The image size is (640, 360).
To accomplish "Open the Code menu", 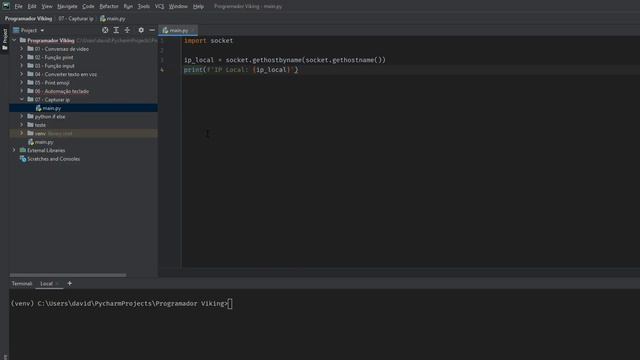I will tap(88, 7).
